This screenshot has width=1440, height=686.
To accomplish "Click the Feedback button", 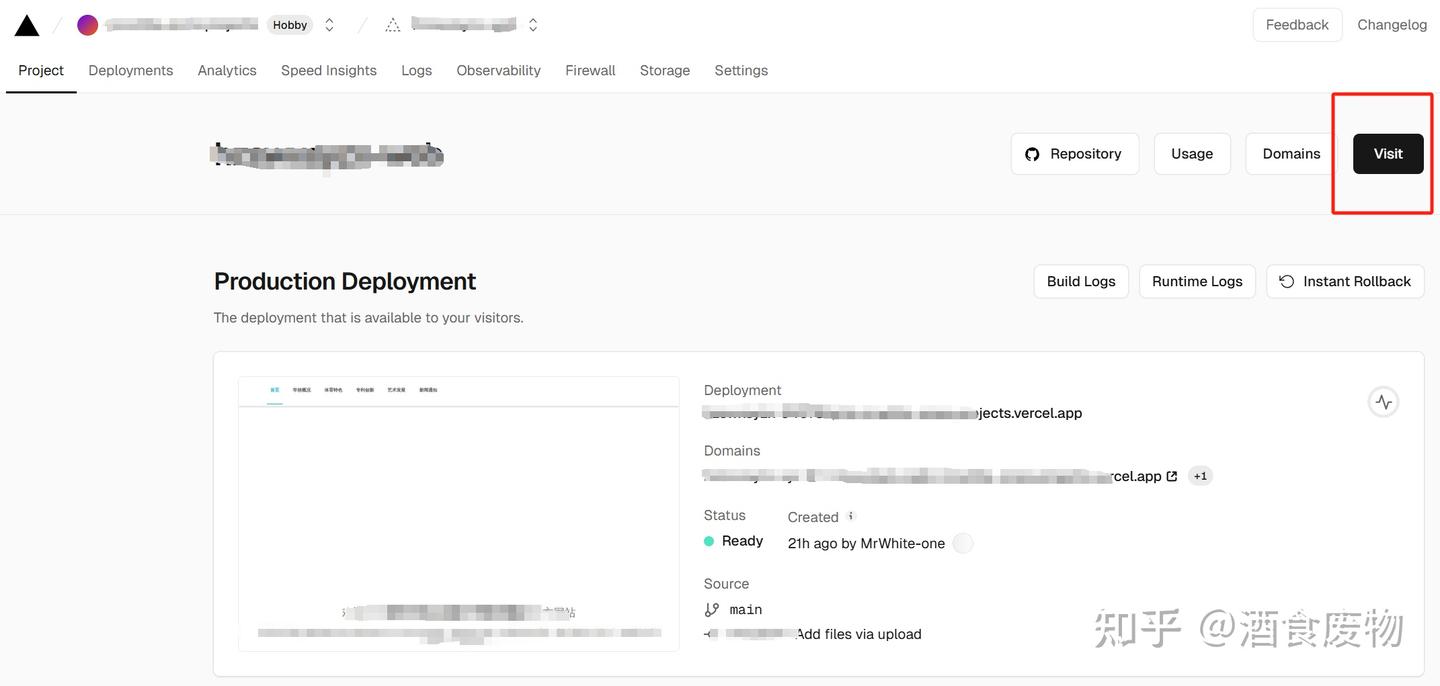I will (1296, 24).
